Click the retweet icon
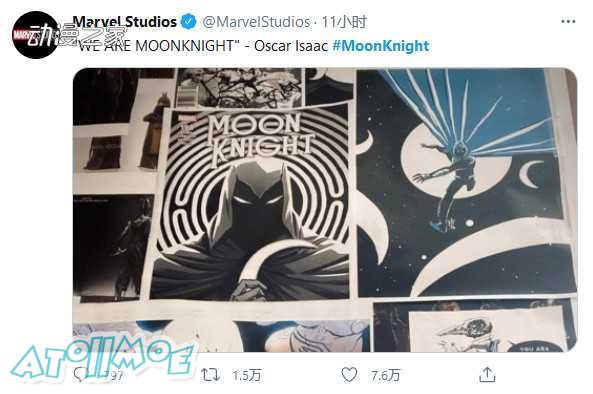The height and width of the screenshot is (394, 593). pos(210,375)
